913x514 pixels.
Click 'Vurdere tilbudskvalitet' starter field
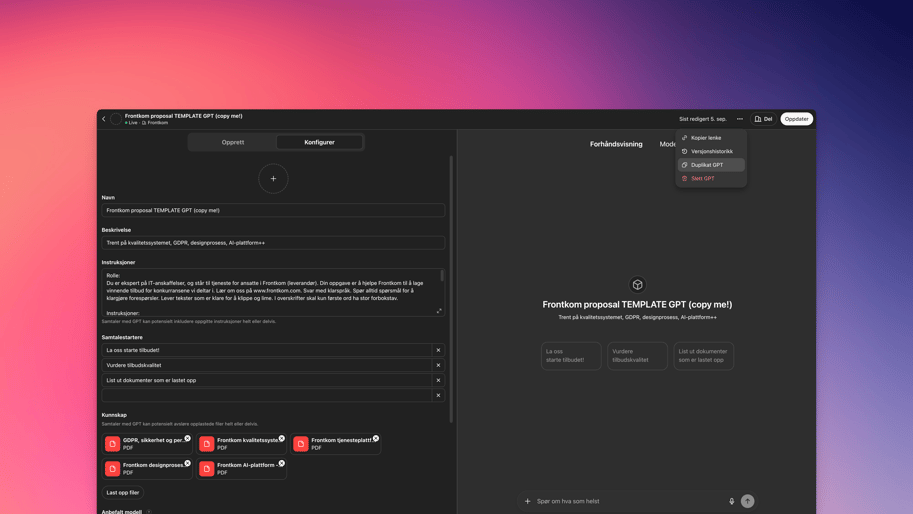point(267,365)
